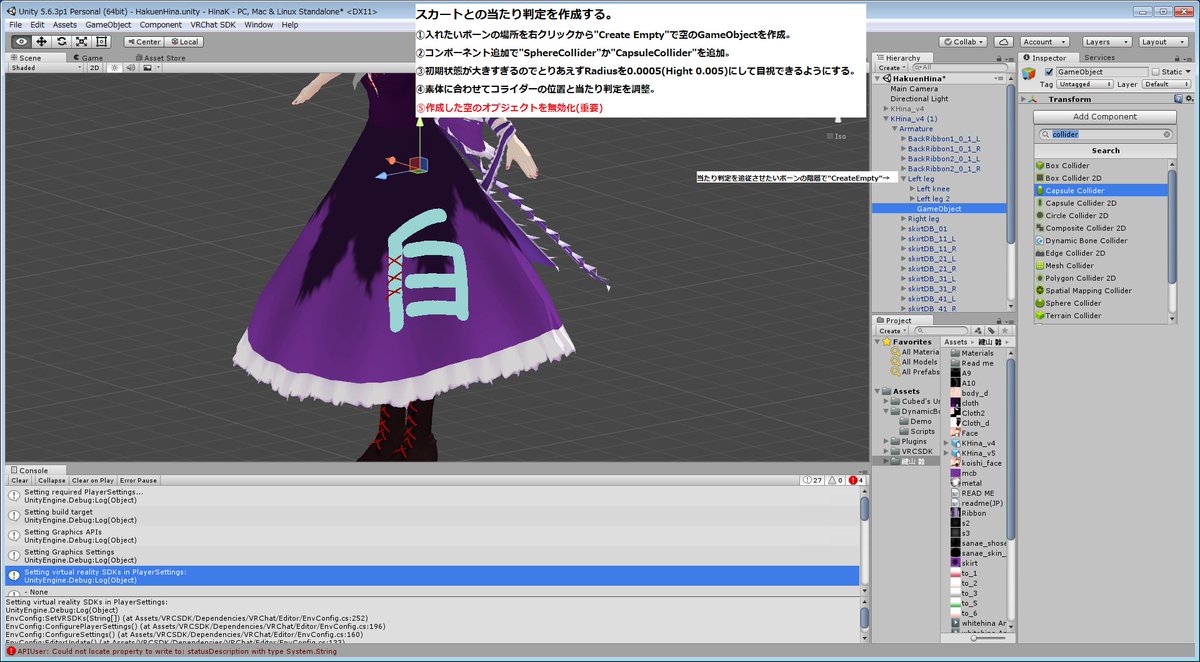
Task: Pick Sphere Collider from component list
Action: 1101,303
